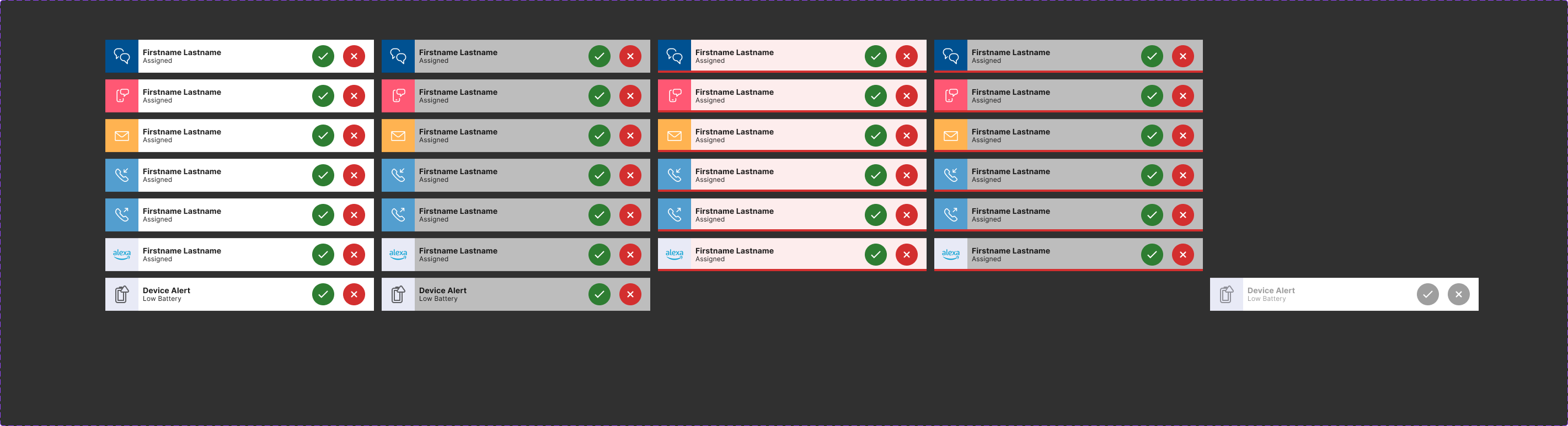Screen dimensions: 1568x426
Task: Reject the email assignment on the white card
Action: (x=354, y=136)
